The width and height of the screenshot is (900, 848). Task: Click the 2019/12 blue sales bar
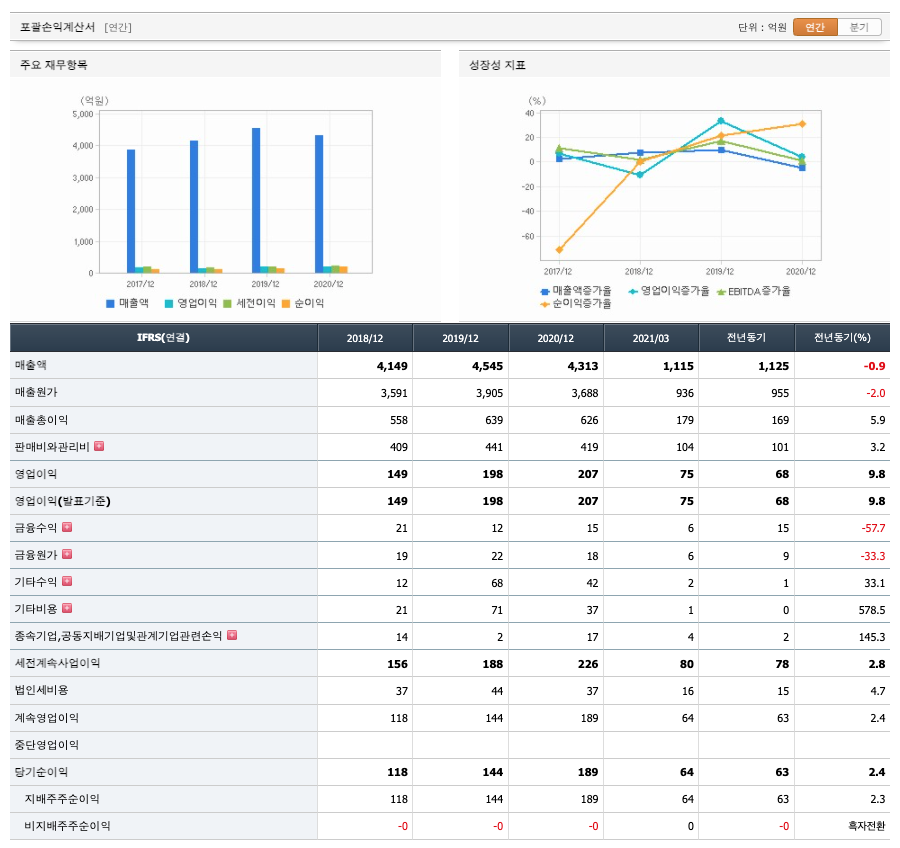(x=256, y=200)
